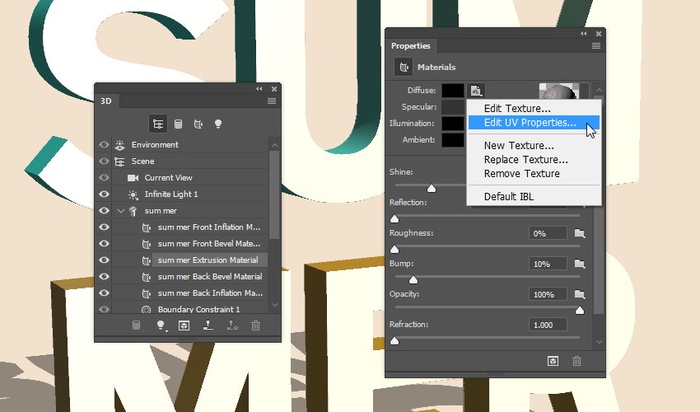Click the Diffuse texture file icon
Image resolution: width=700 pixels, height=412 pixels.
click(477, 91)
